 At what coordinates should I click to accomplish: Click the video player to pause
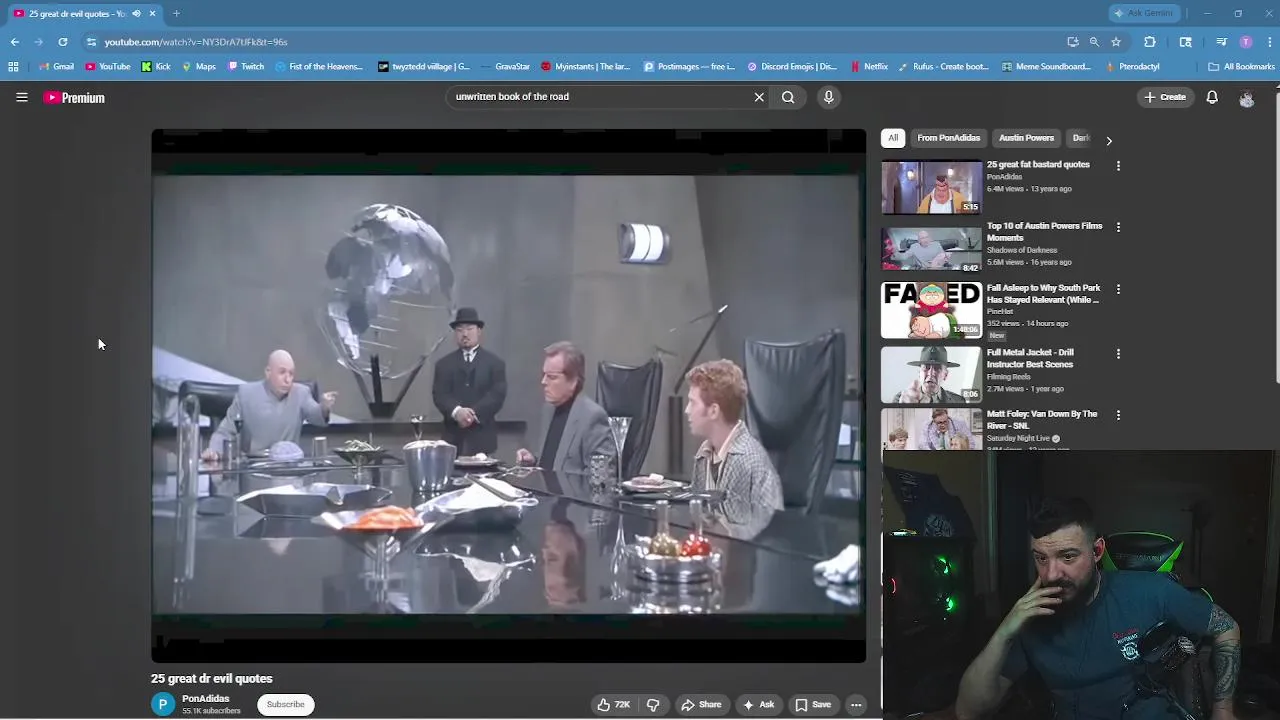[x=508, y=395]
